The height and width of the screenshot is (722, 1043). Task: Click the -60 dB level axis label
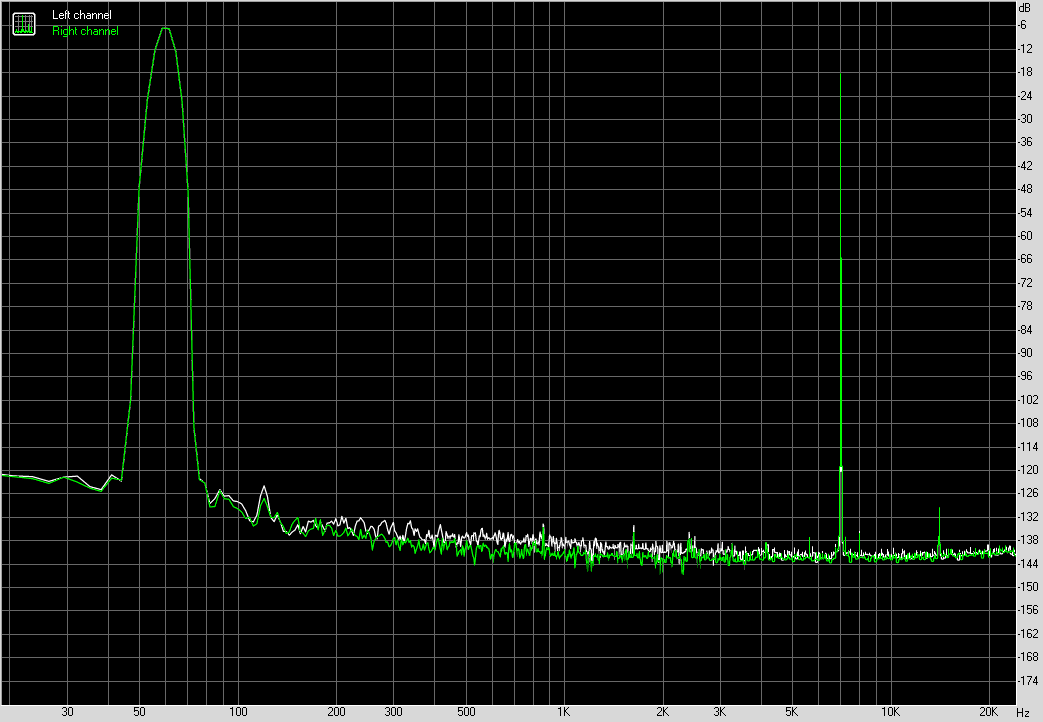1025,236
